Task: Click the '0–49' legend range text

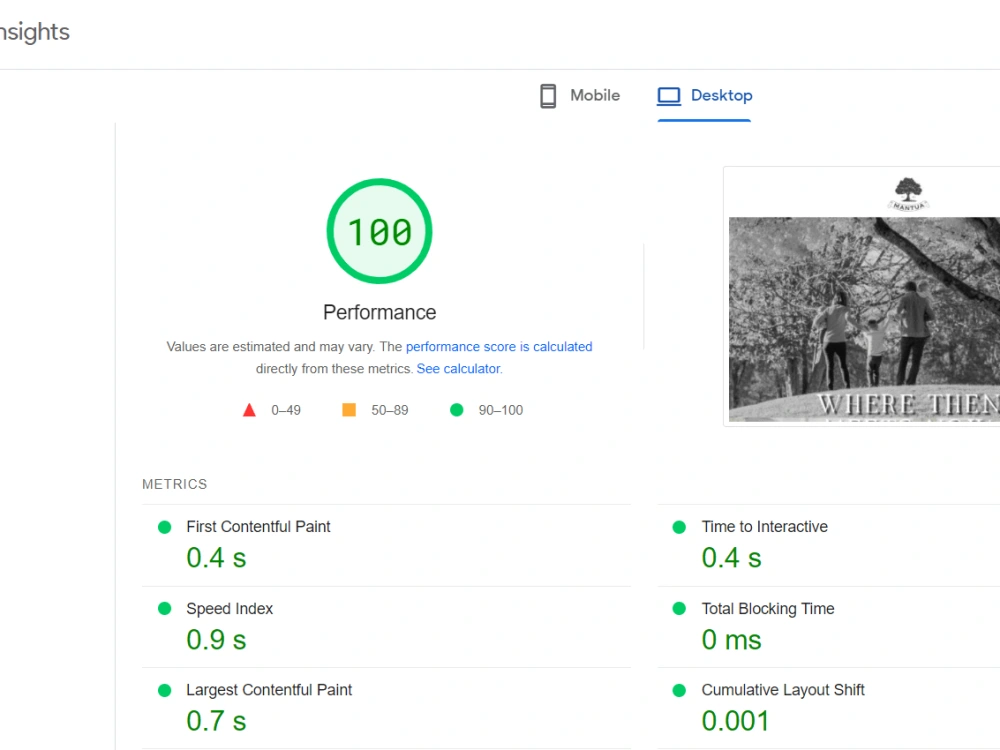Action: click(x=286, y=410)
